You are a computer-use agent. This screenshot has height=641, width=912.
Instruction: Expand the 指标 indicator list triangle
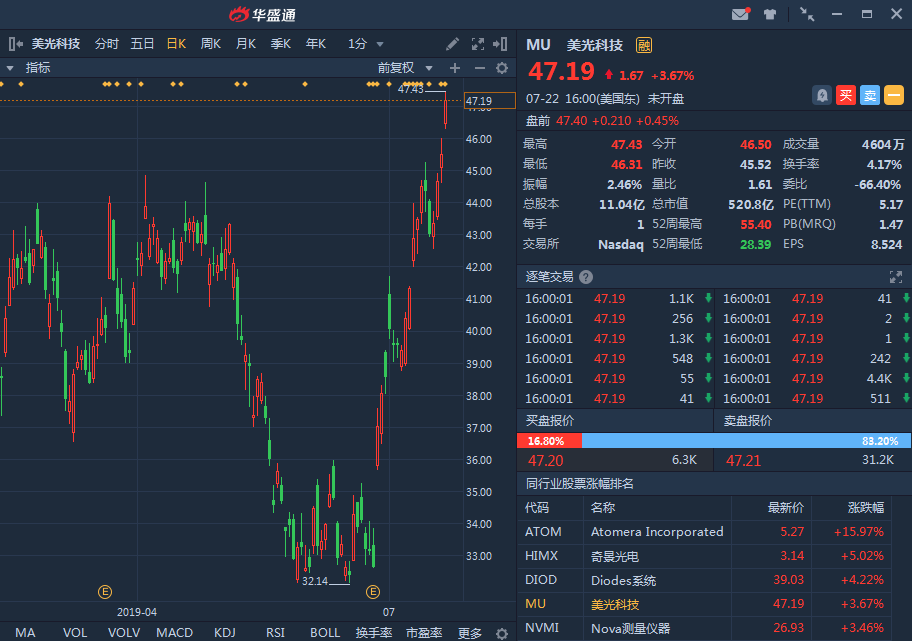[10, 68]
